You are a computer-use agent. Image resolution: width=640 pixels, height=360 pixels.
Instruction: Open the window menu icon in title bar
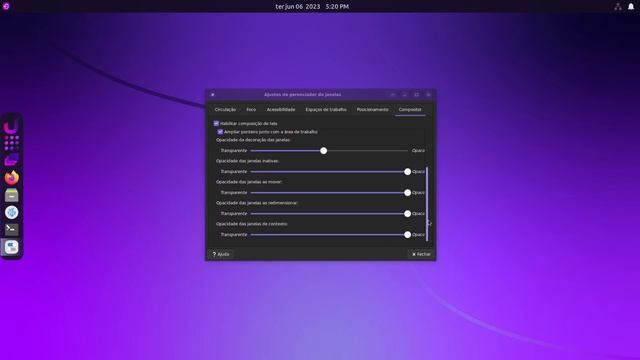pos(213,95)
